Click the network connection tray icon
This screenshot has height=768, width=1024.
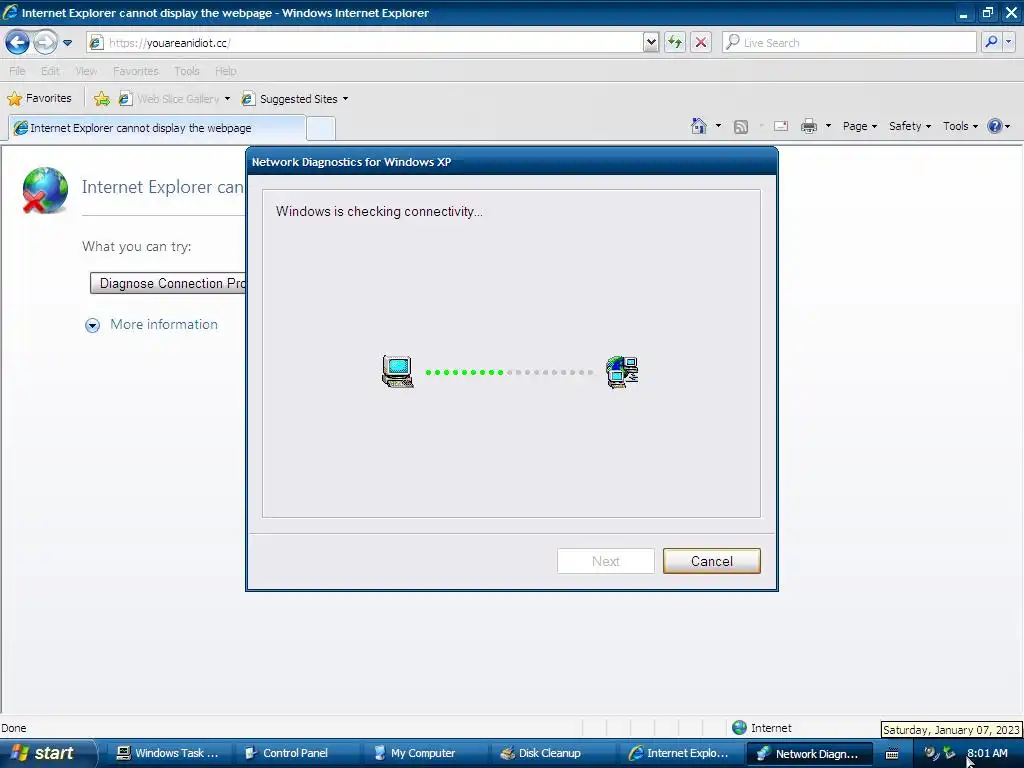pos(949,753)
